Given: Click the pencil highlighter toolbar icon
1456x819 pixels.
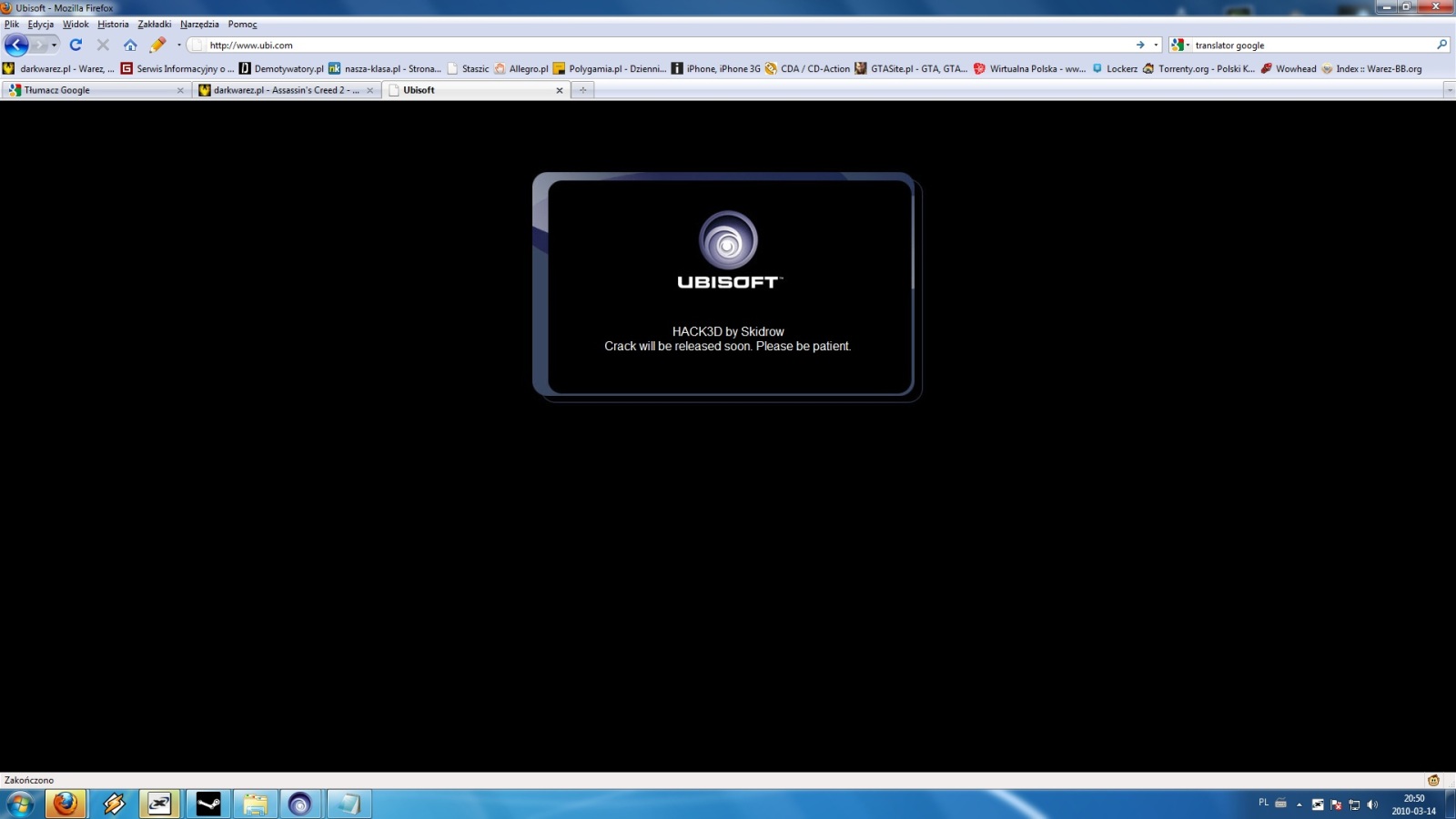Looking at the screenshot, I should coord(157,45).
